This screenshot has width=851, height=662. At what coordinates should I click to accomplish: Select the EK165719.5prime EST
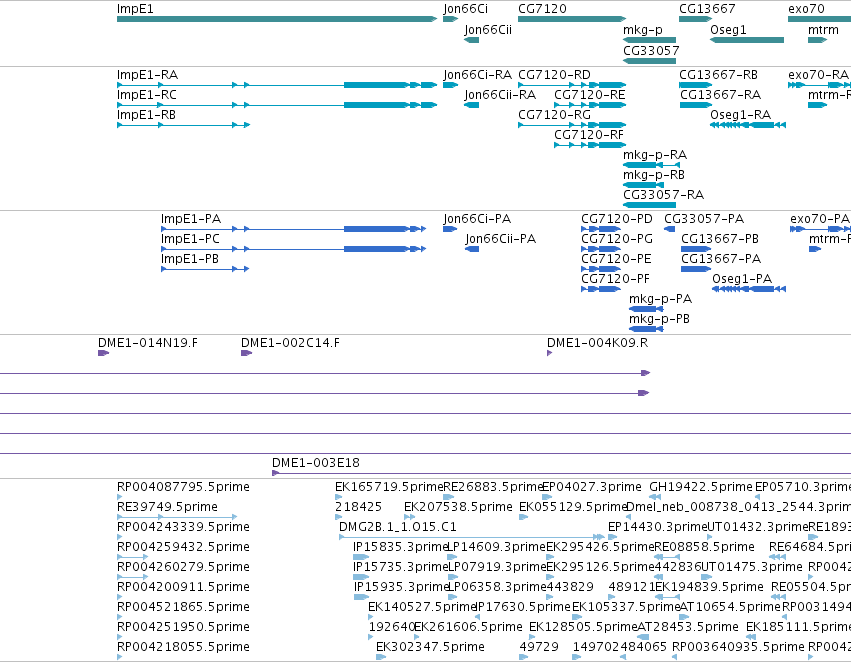tap(339, 497)
